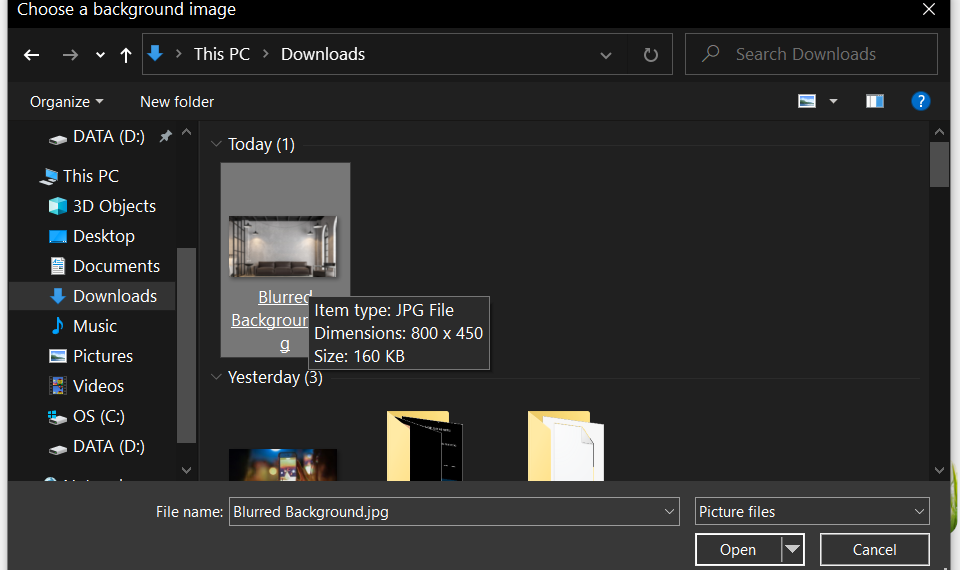Image resolution: width=960 pixels, height=570 pixels.
Task: Change the view with the view icon
Action: point(807,101)
